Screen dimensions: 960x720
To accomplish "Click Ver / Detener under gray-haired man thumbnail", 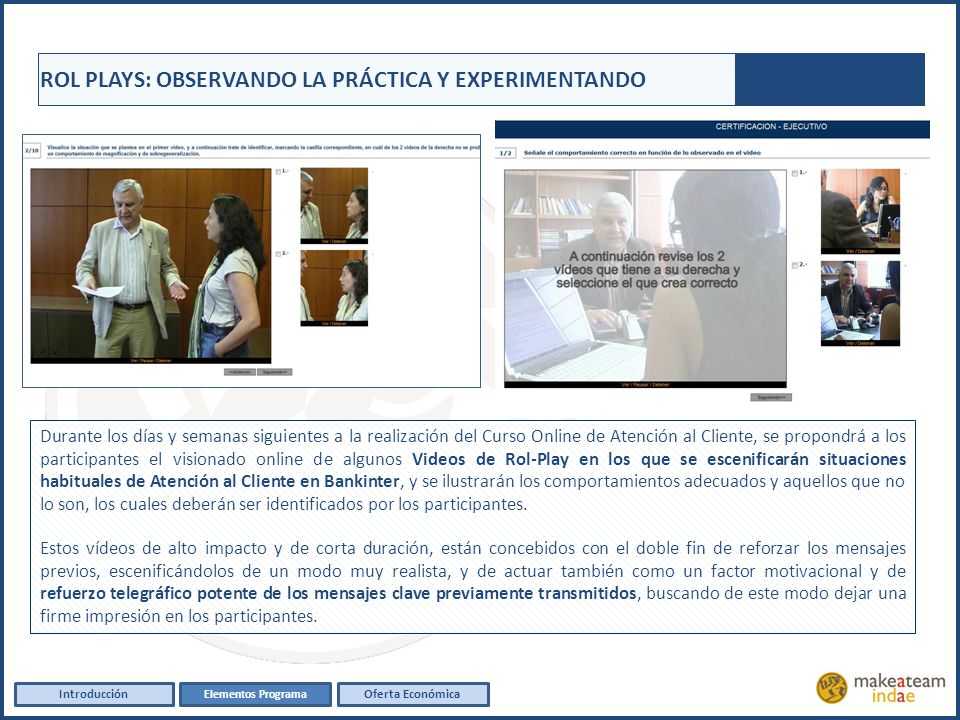I will [860, 343].
